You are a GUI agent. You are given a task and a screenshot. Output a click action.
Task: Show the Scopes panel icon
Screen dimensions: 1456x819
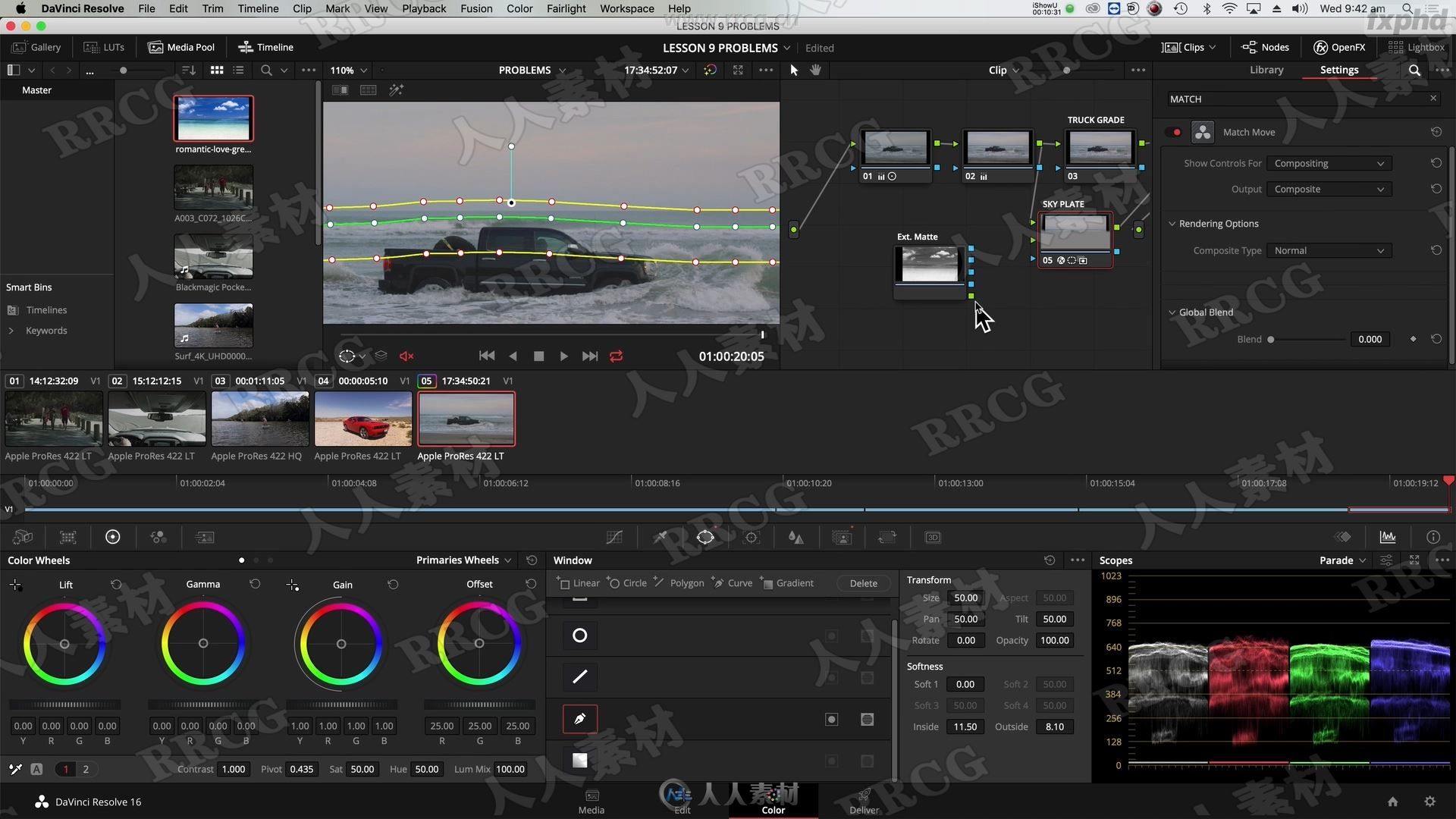pyautogui.click(x=1388, y=537)
